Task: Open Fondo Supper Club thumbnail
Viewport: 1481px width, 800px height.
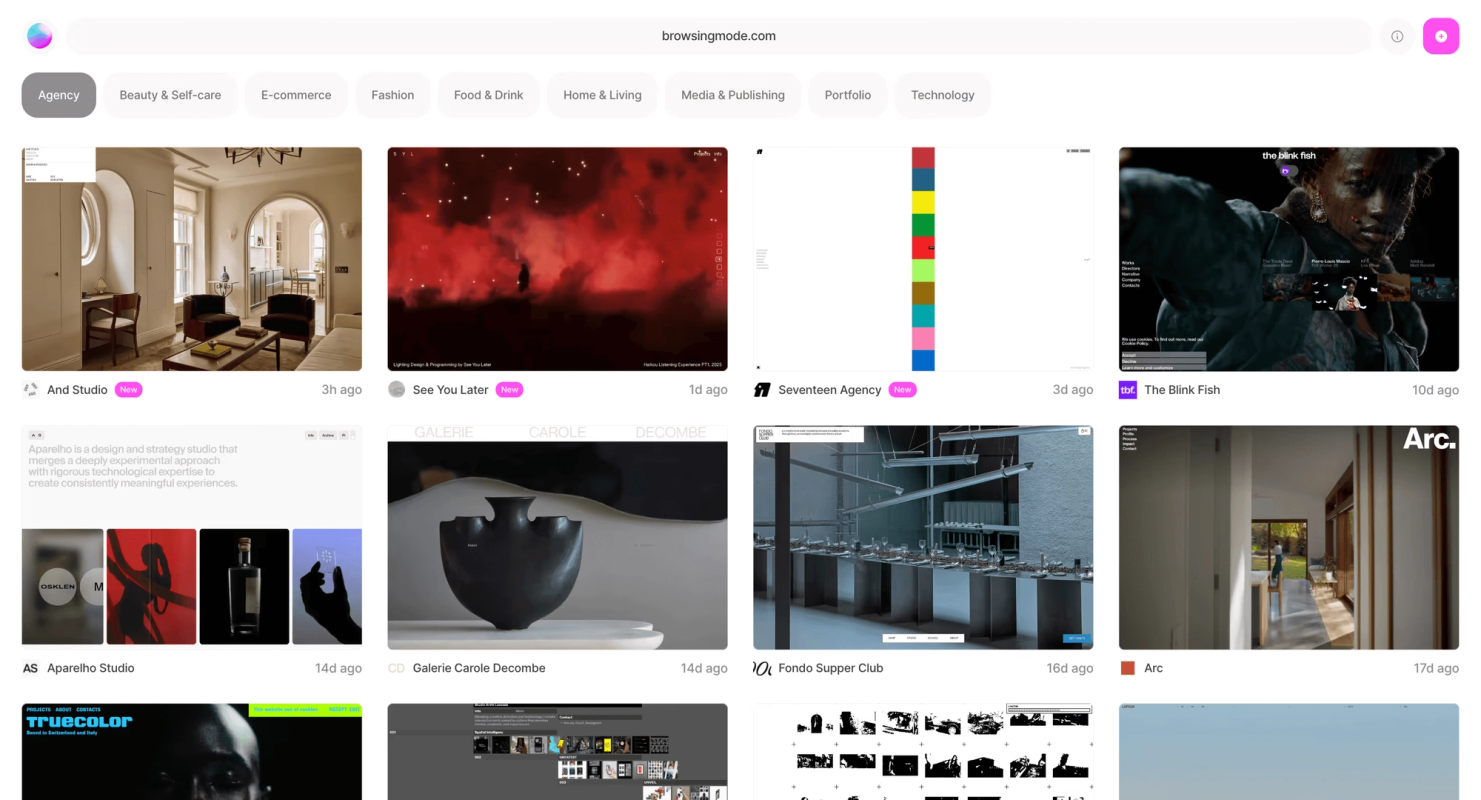Action: pos(923,537)
